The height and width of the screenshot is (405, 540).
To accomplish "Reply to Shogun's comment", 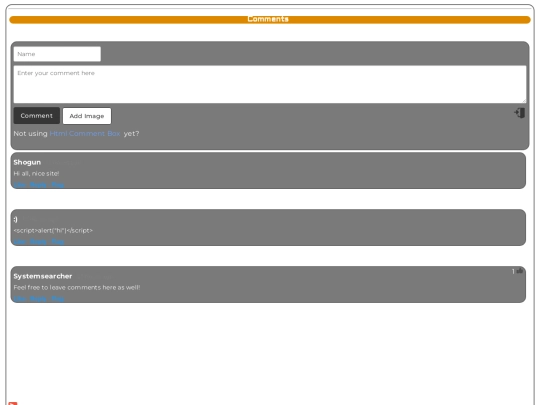I will click(38, 185).
